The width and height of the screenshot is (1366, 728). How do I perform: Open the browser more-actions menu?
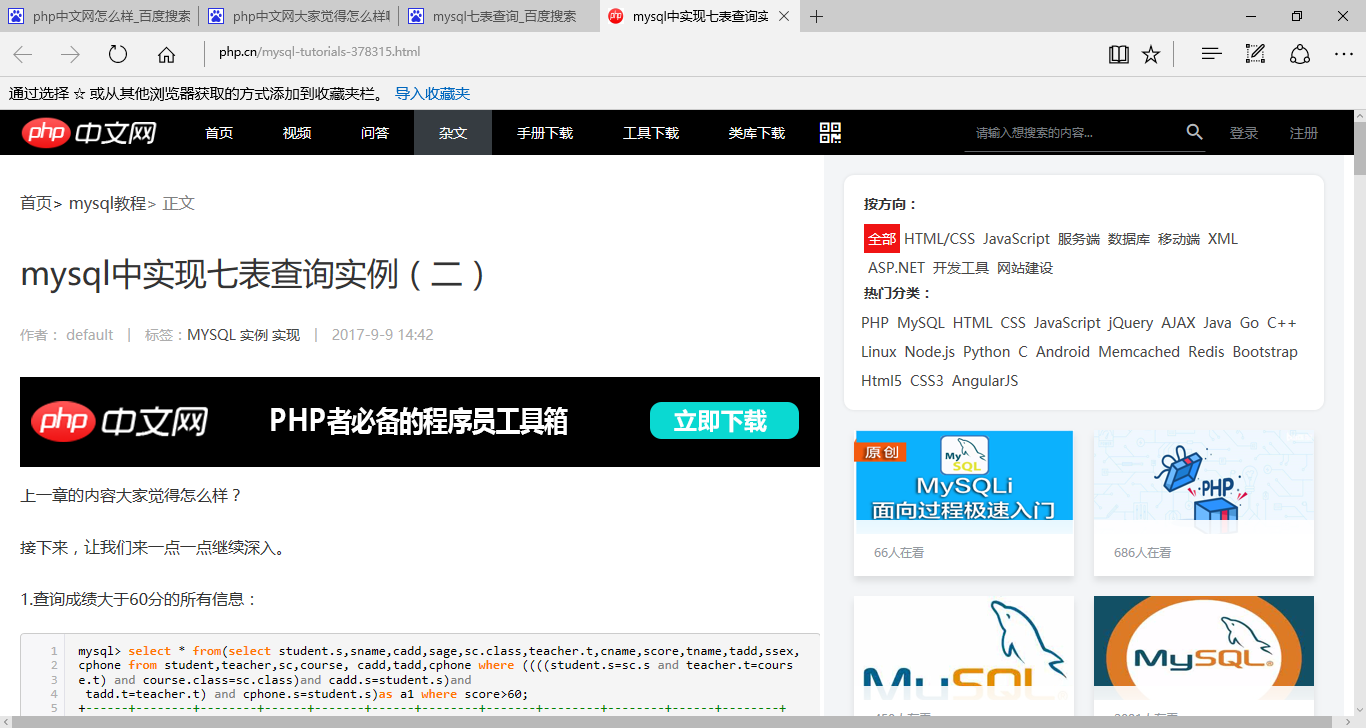(x=1343, y=54)
